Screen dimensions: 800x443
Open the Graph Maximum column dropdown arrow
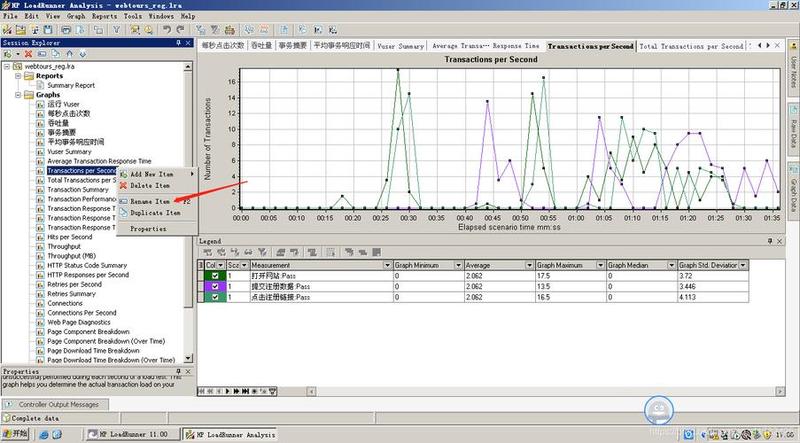601,265
